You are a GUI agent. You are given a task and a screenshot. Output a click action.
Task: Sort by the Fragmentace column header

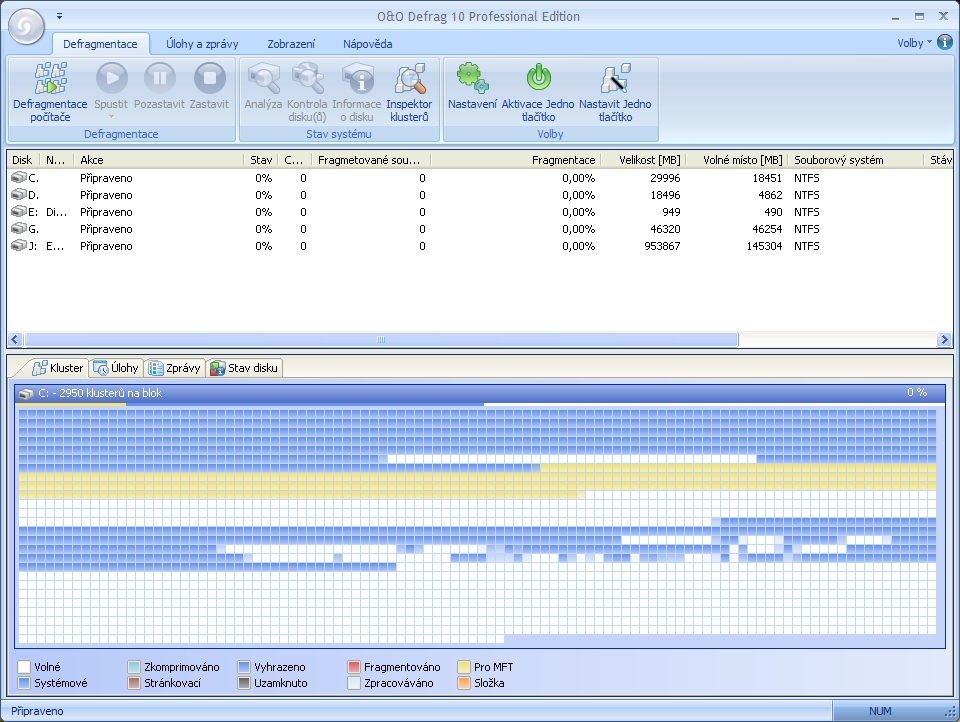click(x=516, y=160)
